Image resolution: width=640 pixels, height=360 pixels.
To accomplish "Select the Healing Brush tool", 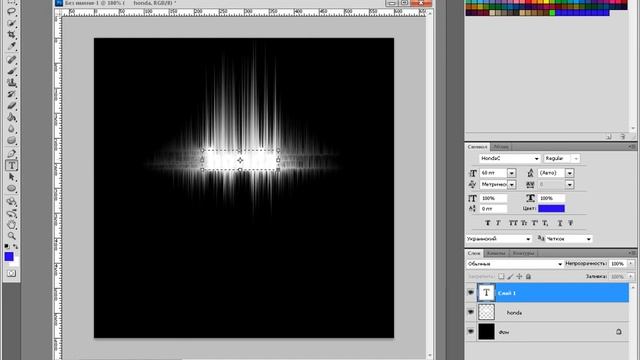I will click(x=11, y=60).
